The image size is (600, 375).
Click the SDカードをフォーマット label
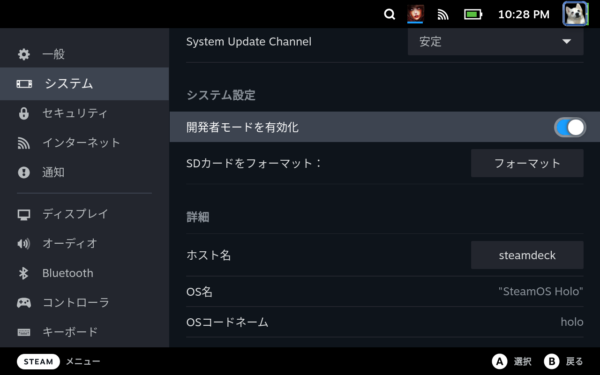pos(254,163)
